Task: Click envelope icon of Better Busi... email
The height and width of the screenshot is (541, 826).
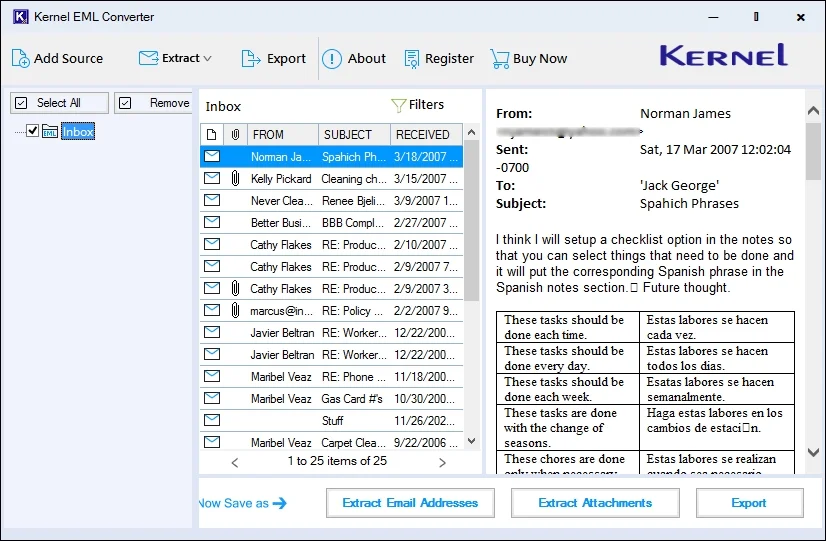Action: (212, 222)
